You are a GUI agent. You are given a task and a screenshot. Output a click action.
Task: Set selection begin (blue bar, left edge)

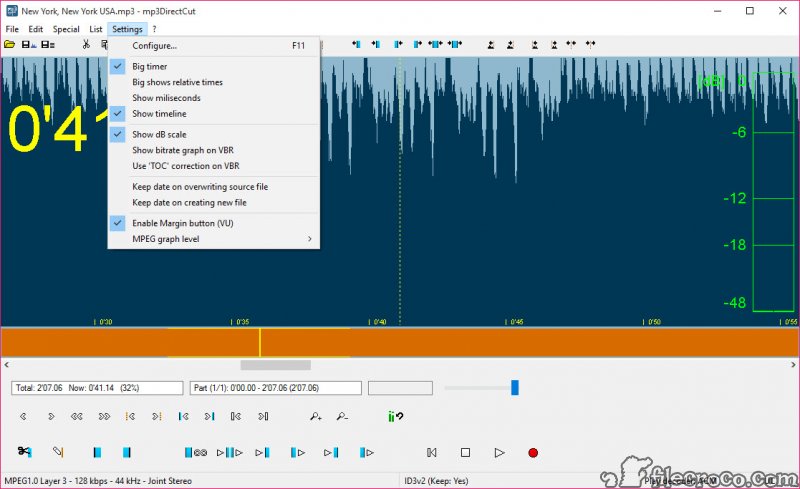97,452
